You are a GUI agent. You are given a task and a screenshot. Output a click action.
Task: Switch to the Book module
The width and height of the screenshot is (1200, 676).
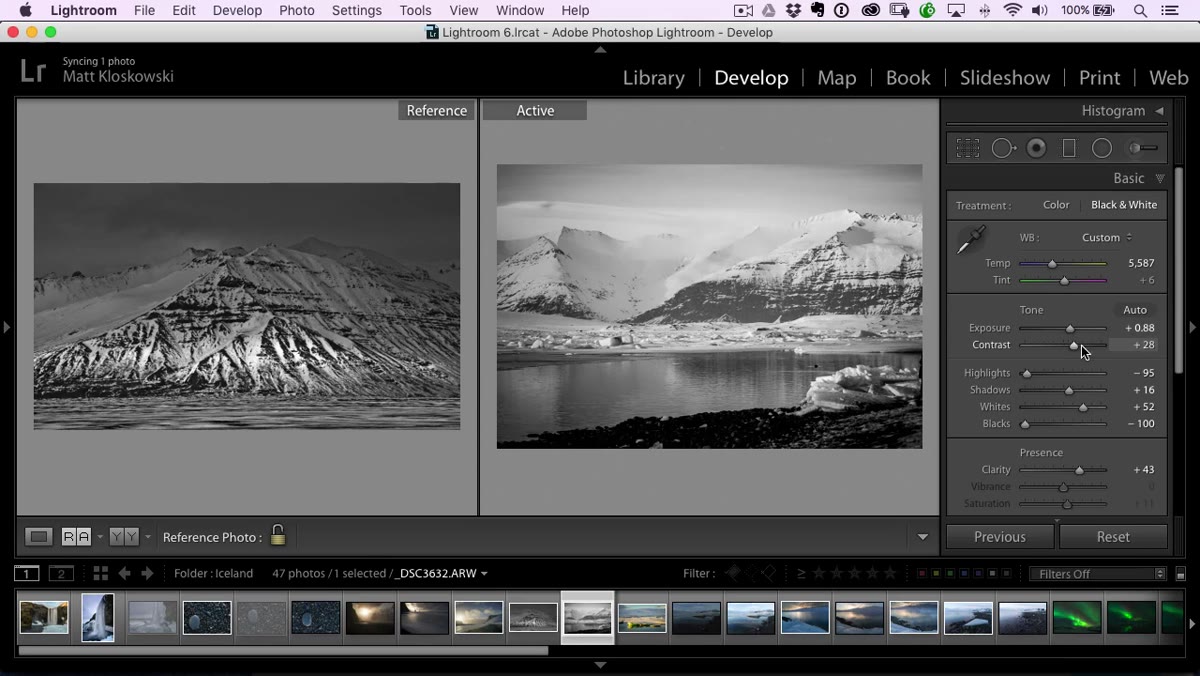908,77
